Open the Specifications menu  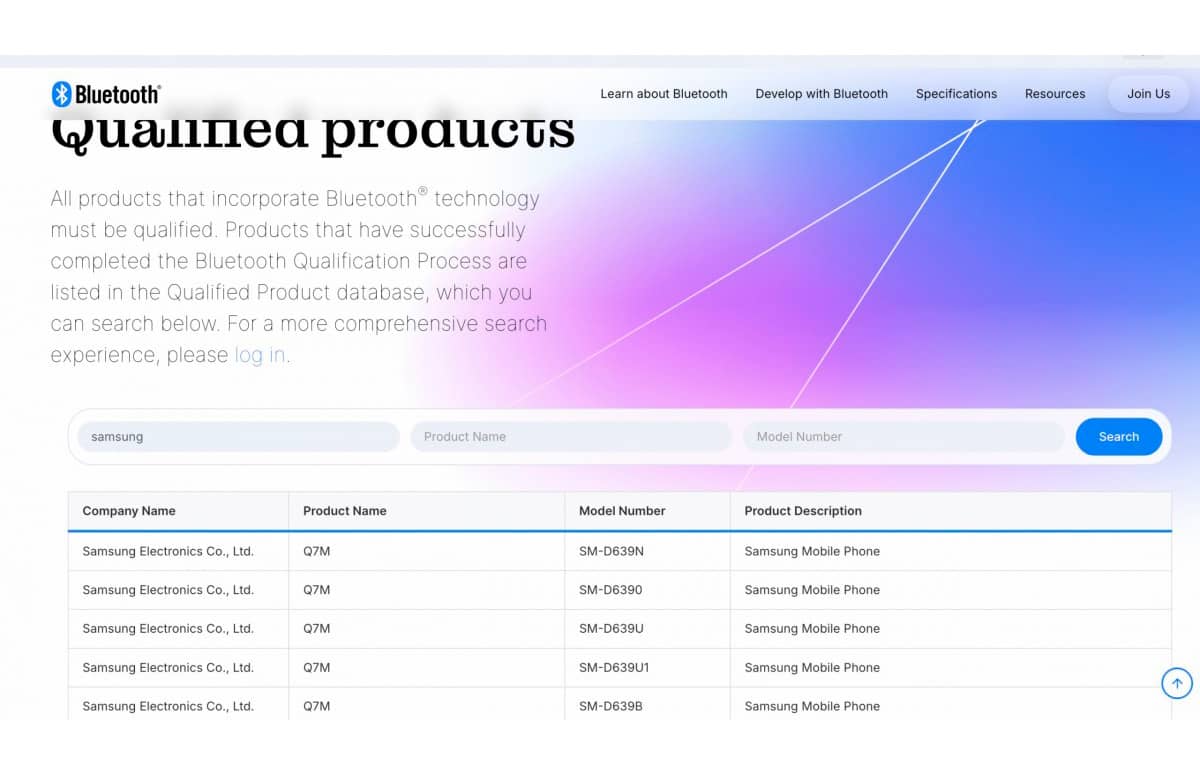[956, 94]
